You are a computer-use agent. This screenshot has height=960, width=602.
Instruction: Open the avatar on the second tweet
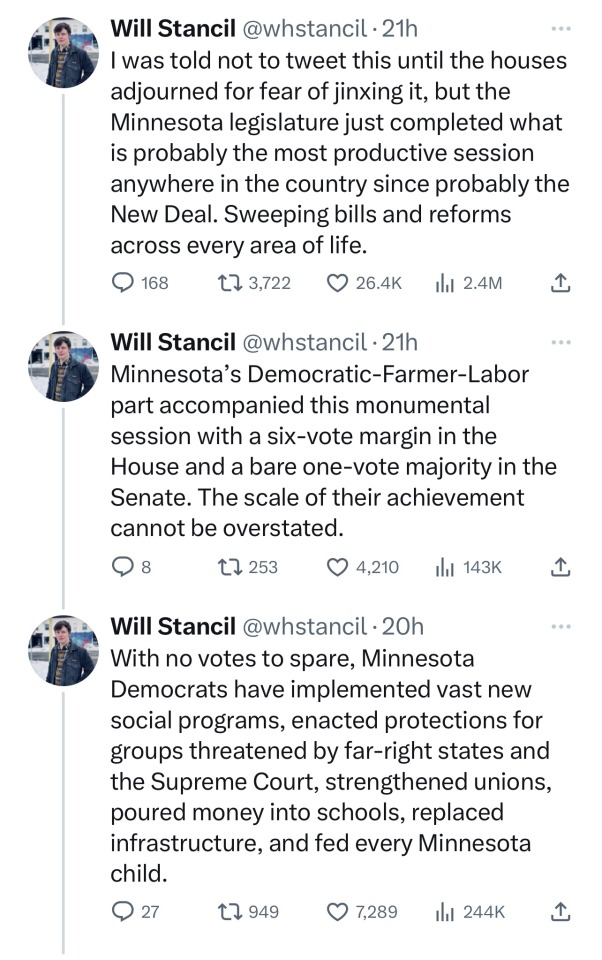[x=63, y=367]
